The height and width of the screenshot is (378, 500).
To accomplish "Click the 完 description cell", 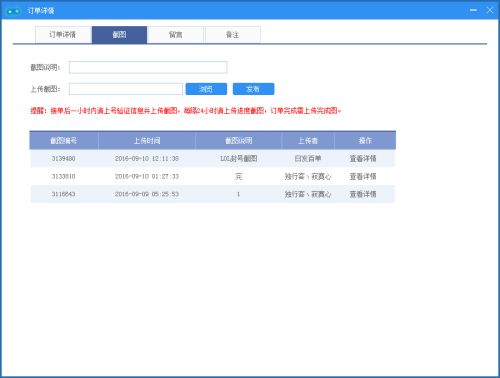I will point(239,176).
